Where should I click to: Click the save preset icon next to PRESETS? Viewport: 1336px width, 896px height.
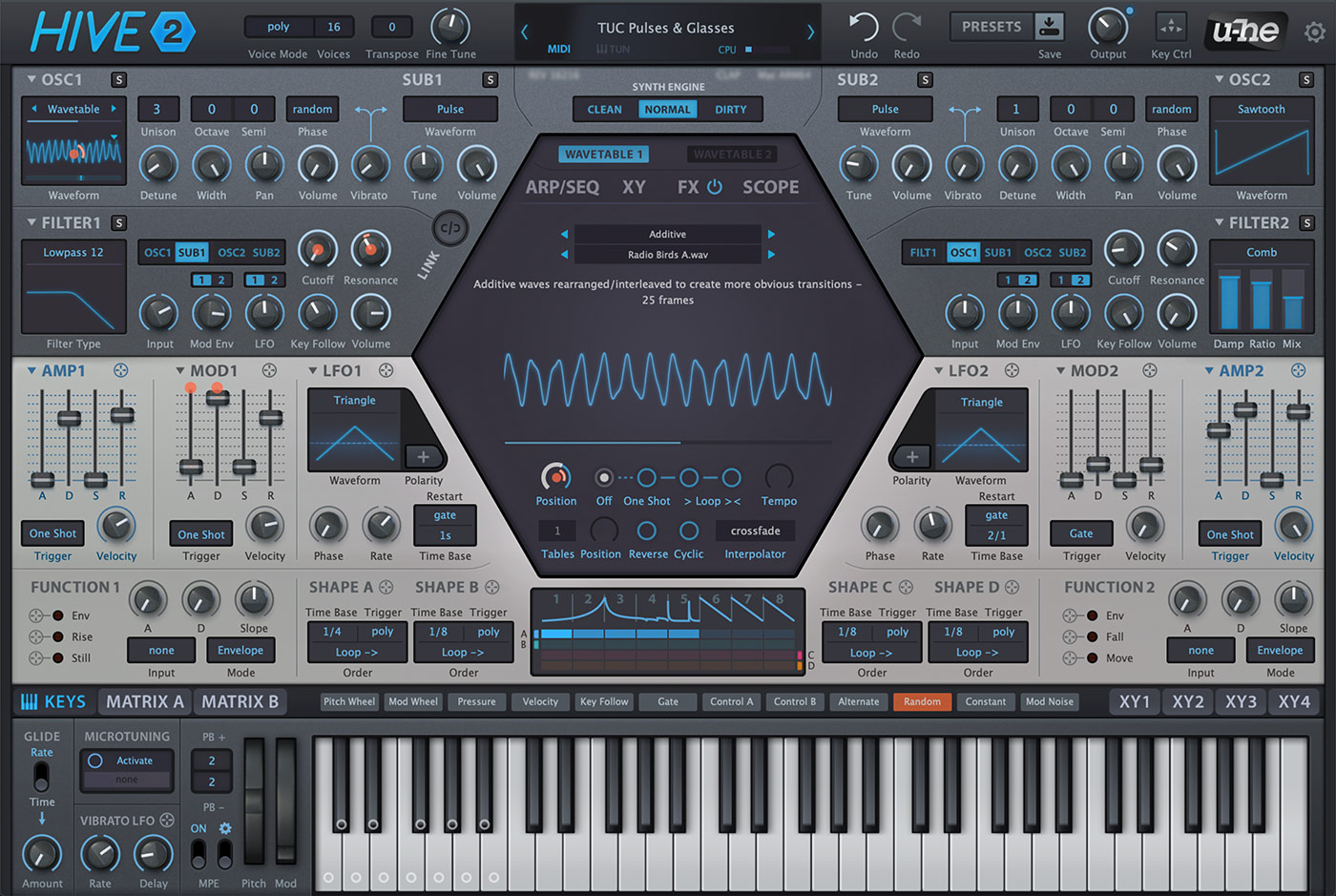click(x=1048, y=27)
